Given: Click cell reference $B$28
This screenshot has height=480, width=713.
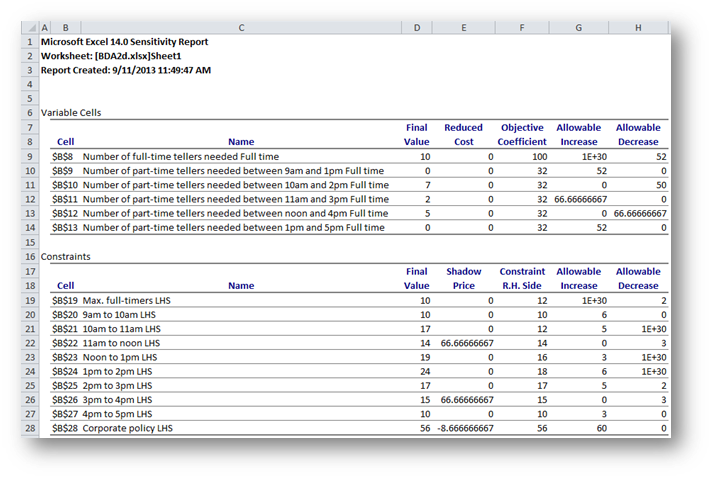Looking at the screenshot, I should pos(65,428).
